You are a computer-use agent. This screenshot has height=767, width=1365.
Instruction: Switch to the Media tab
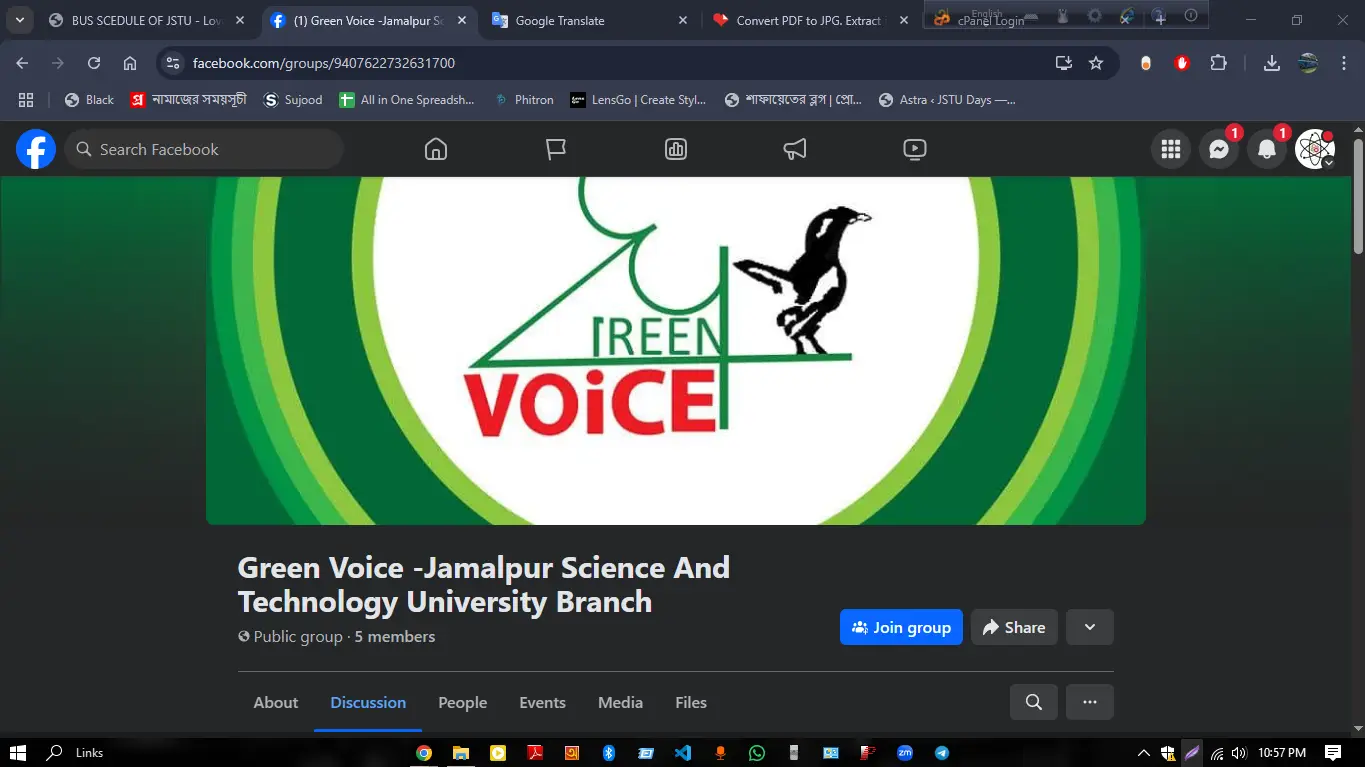[620, 702]
